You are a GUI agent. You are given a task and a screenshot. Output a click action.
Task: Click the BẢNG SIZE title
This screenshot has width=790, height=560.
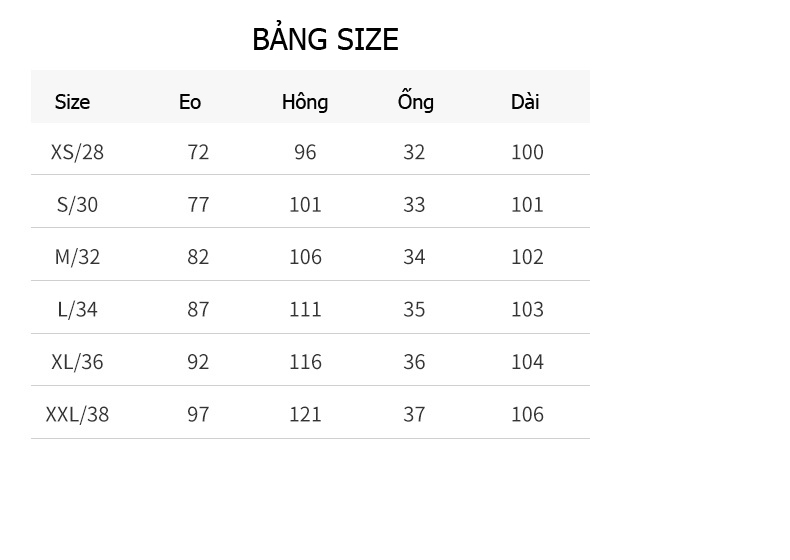click(x=325, y=38)
